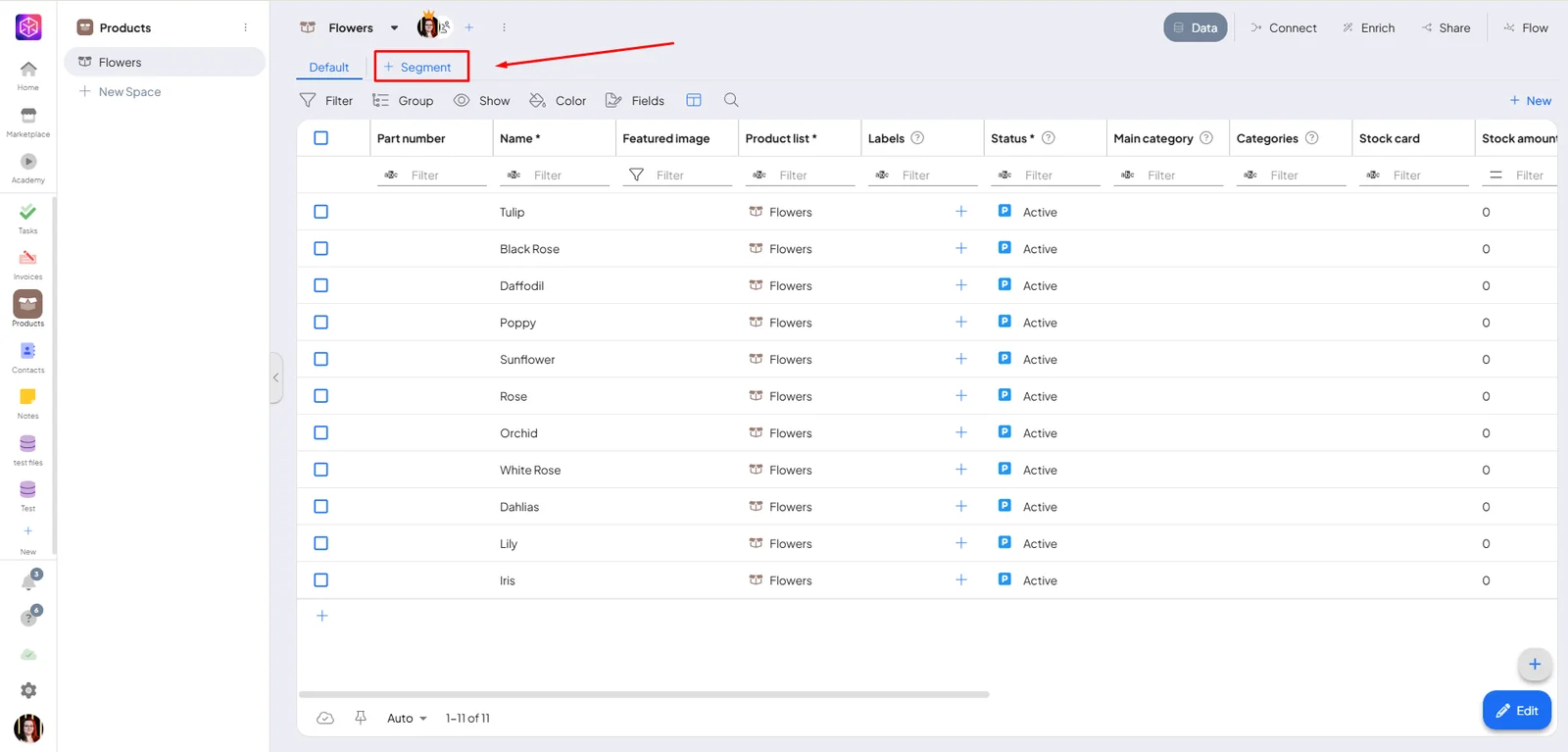Open settings gear in the sidebar

tap(28, 690)
